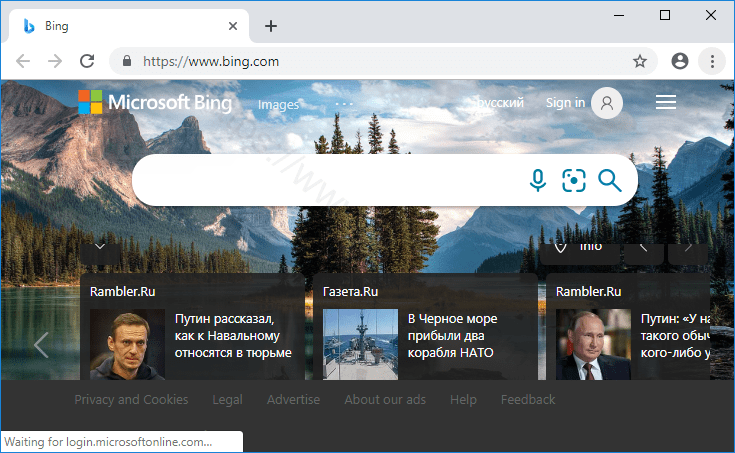The image size is (735, 453).
Task: Click the Sign in avatar icon
Action: pos(607,103)
